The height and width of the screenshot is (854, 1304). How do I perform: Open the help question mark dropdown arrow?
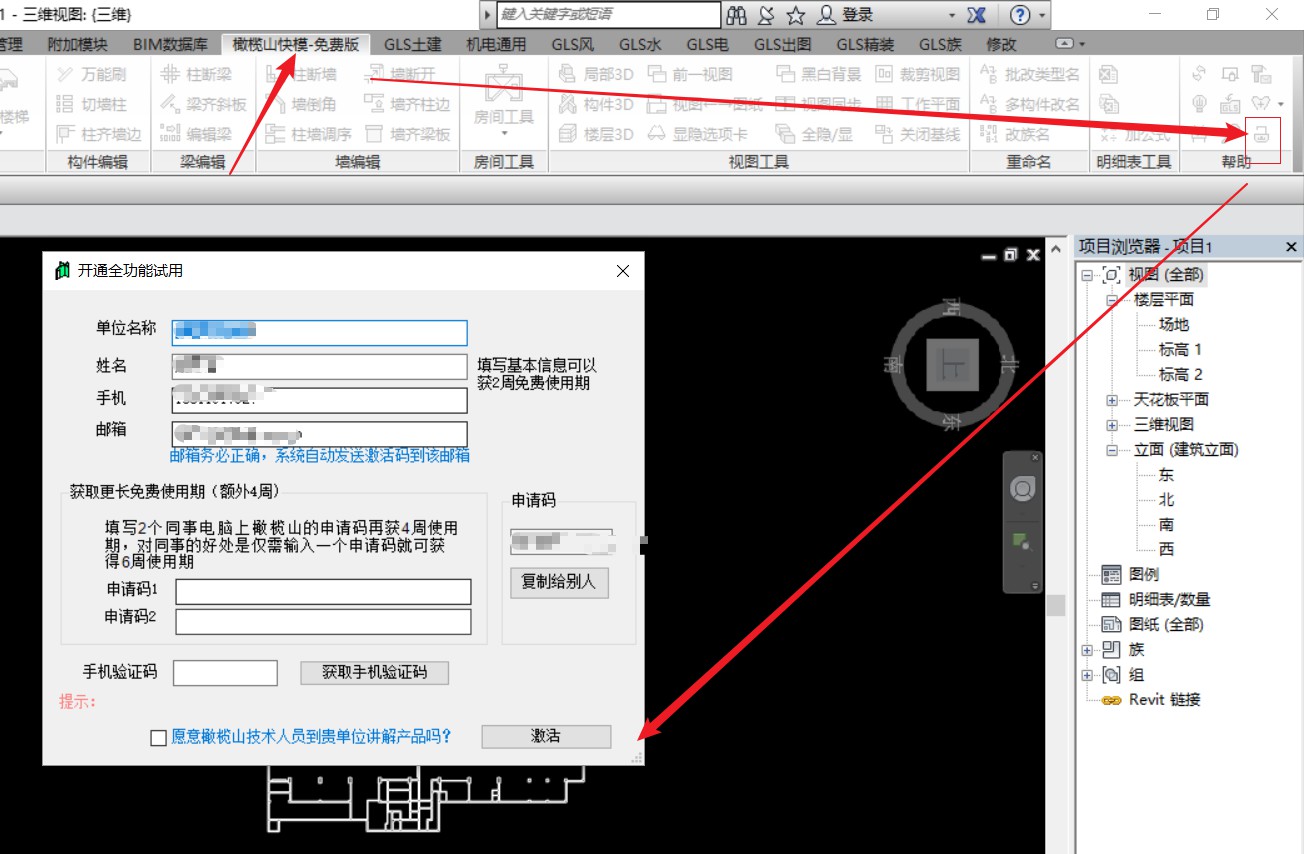1043,15
